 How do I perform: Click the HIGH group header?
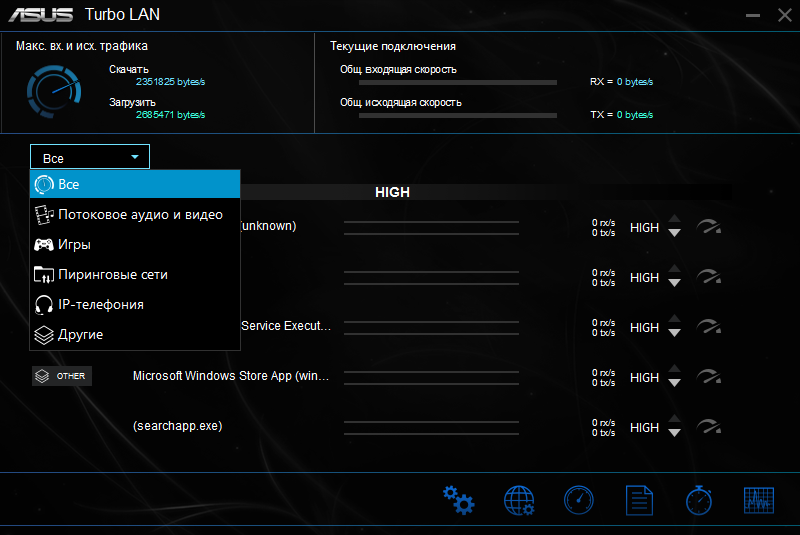(x=392, y=192)
